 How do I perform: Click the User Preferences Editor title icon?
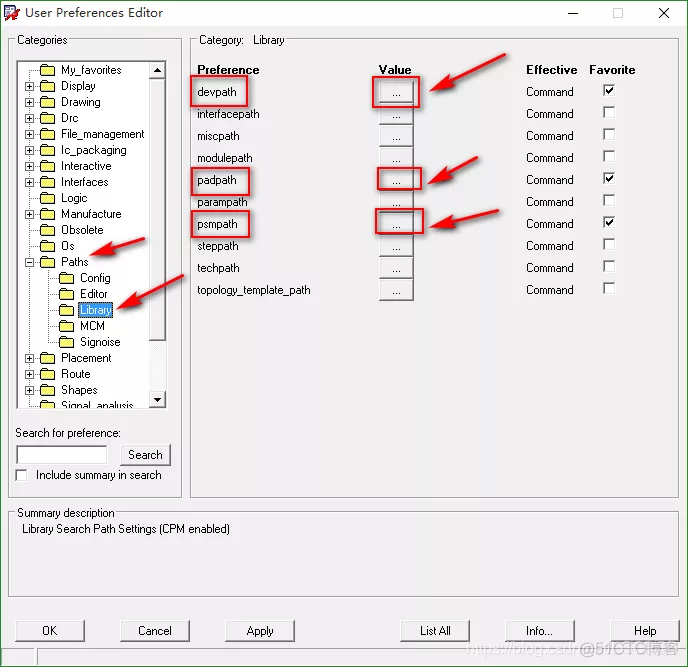point(11,13)
